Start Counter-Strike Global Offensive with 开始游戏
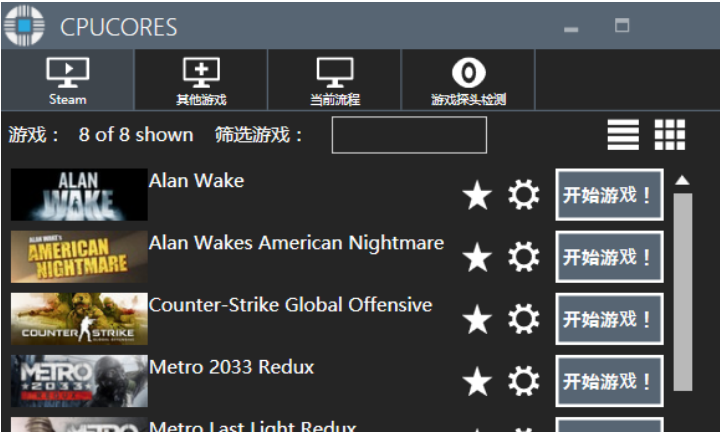This screenshot has height=432, width=720. (609, 319)
